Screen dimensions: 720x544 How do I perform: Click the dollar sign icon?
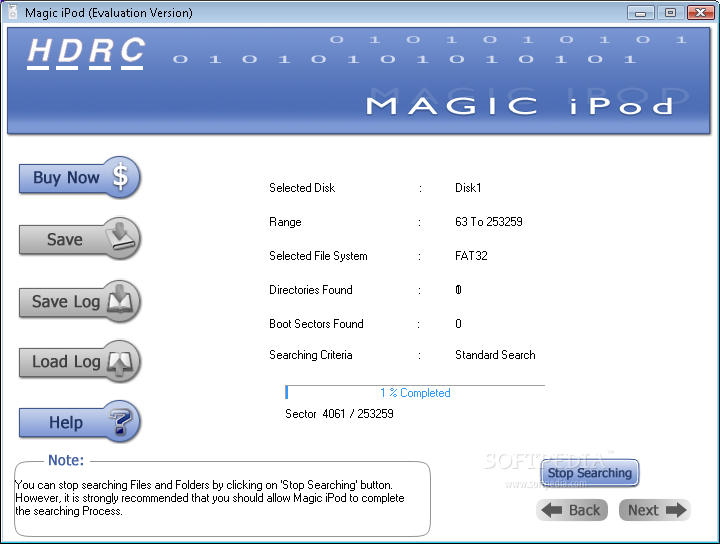point(121,177)
